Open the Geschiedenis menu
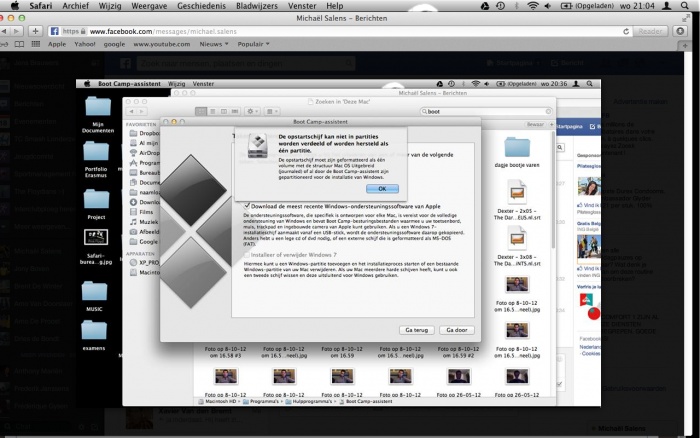700x438 pixels. coord(201,6)
